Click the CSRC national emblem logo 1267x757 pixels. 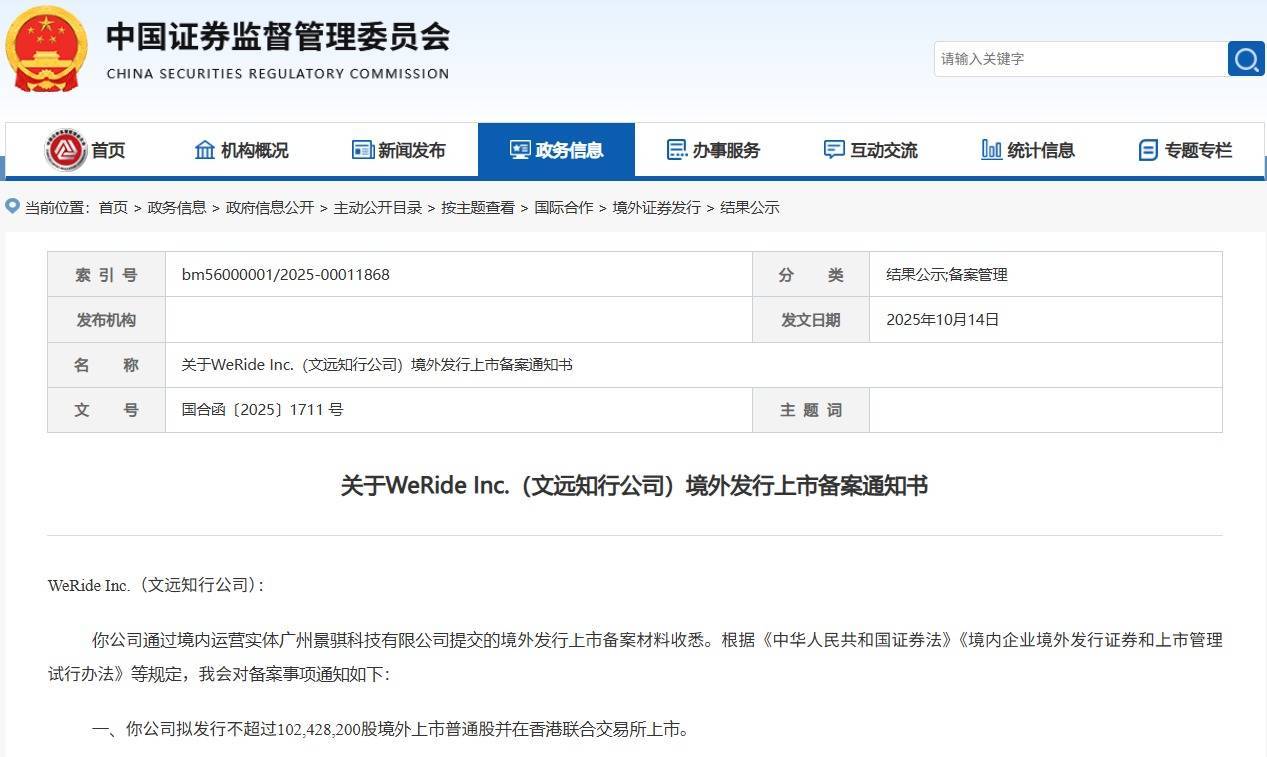[46, 48]
